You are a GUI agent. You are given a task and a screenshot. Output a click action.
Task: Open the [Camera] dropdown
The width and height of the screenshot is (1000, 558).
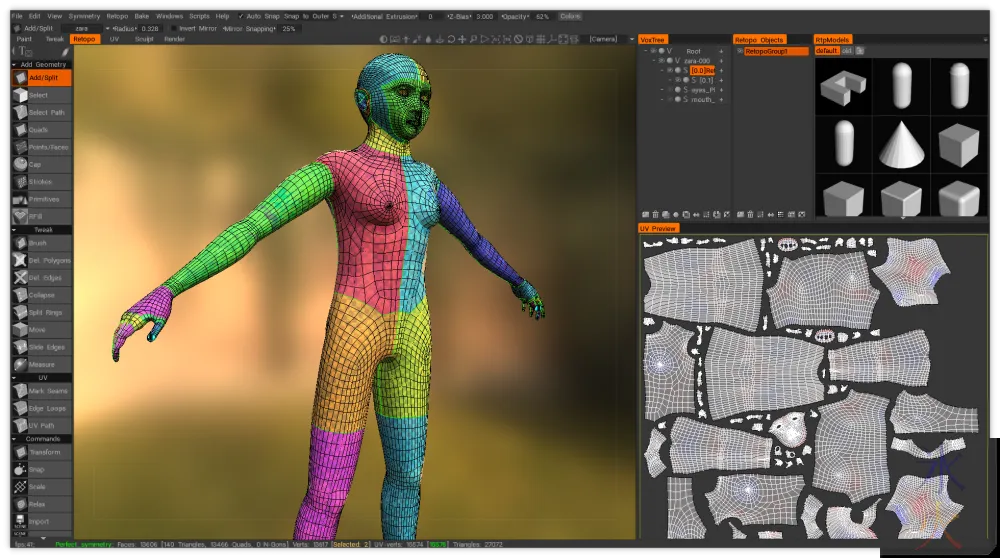[x=632, y=40]
